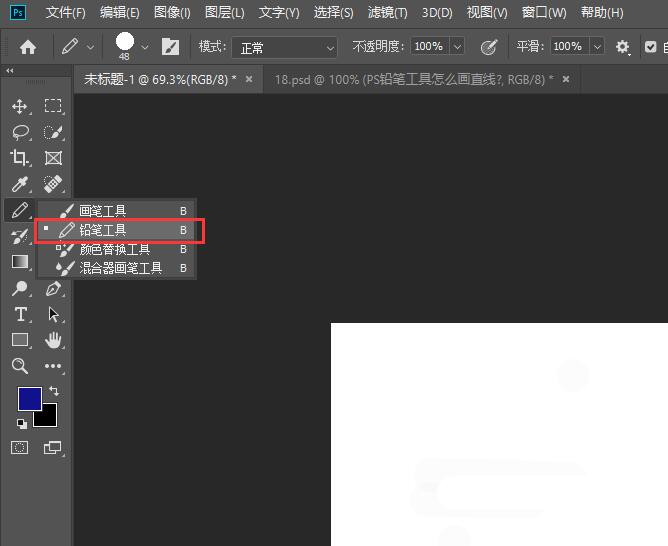Choose 铅笔工具 from the flyout

(x=116, y=230)
